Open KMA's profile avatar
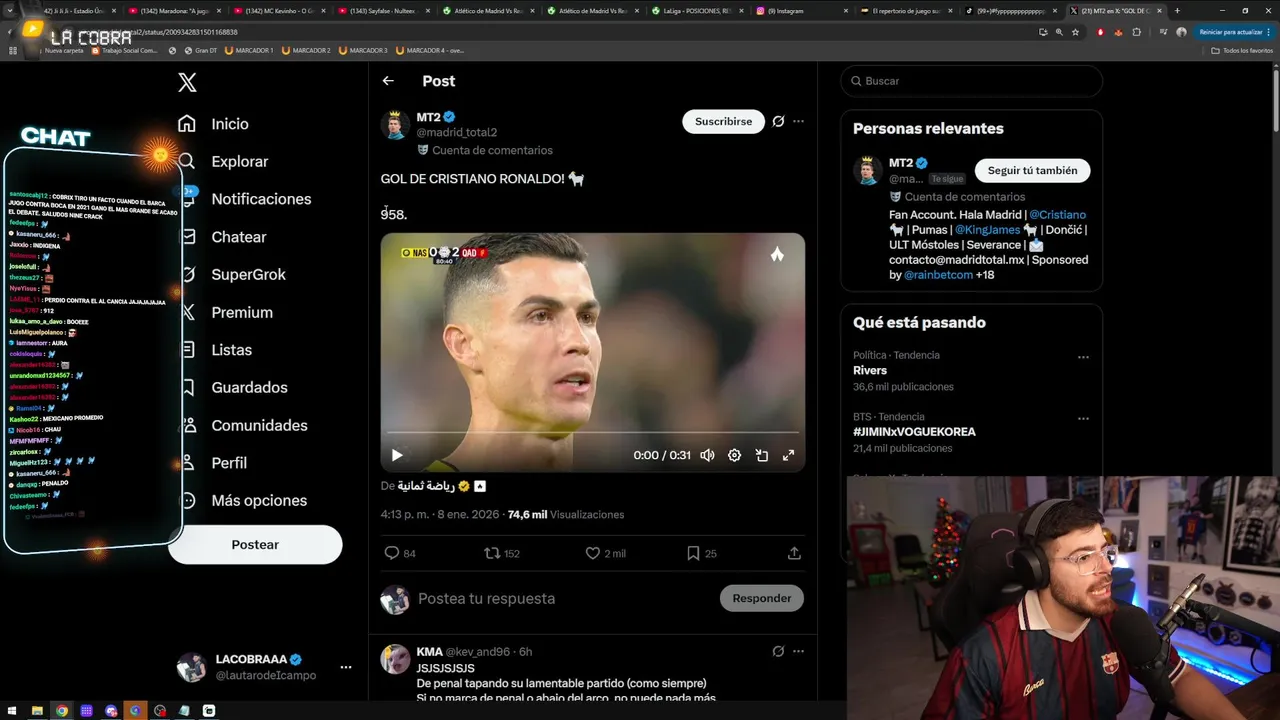 (395, 659)
